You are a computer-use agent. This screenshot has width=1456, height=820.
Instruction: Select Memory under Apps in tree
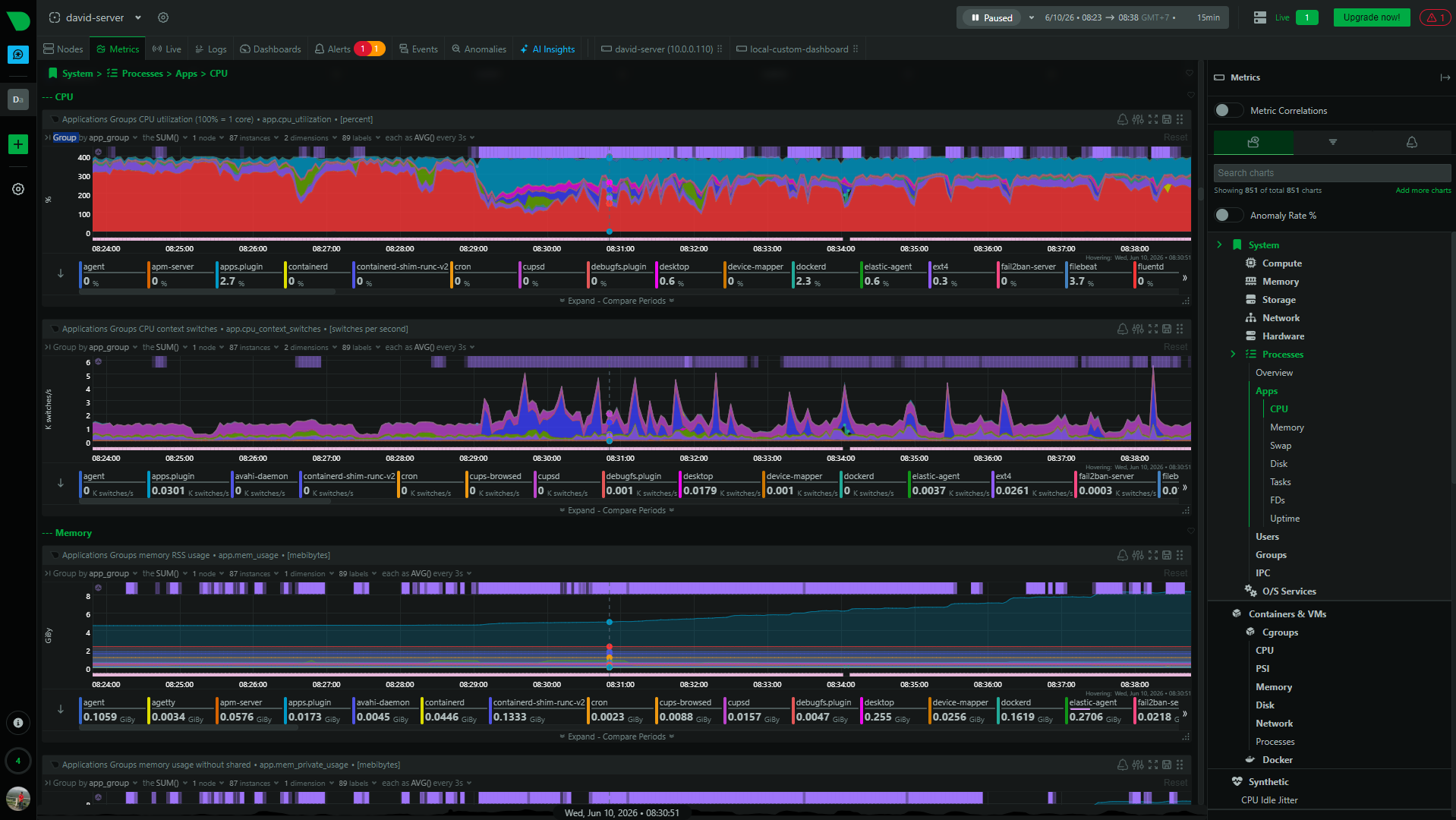tap(1287, 427)
